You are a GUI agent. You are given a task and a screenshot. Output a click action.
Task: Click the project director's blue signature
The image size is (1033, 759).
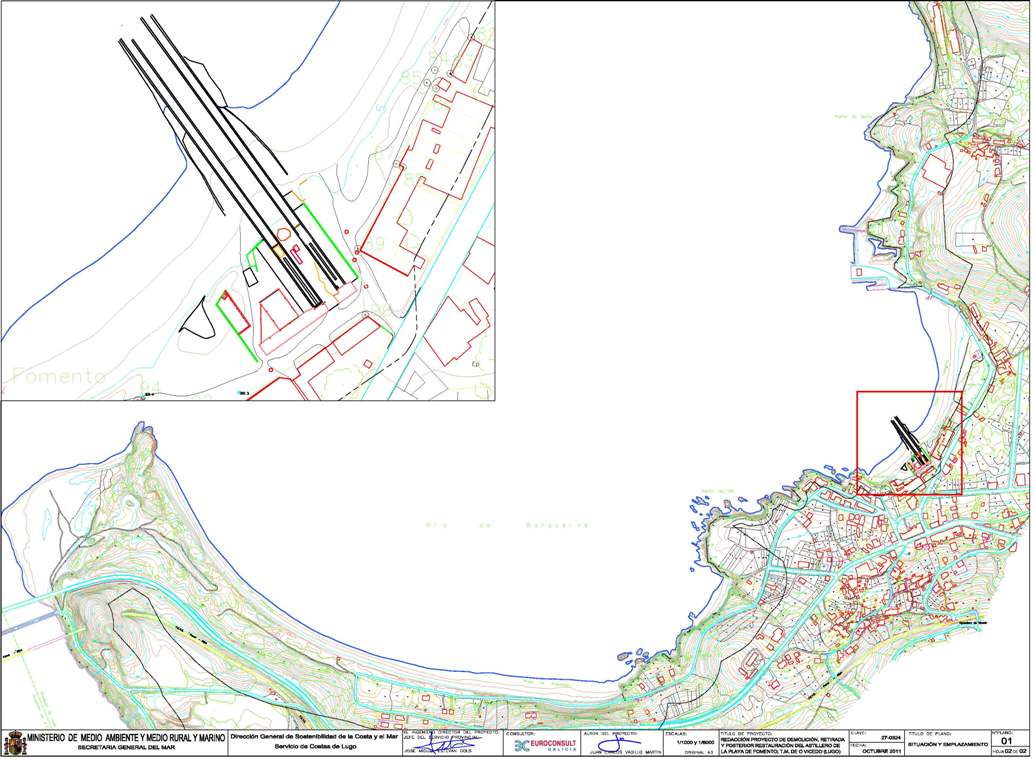(448, 746)
